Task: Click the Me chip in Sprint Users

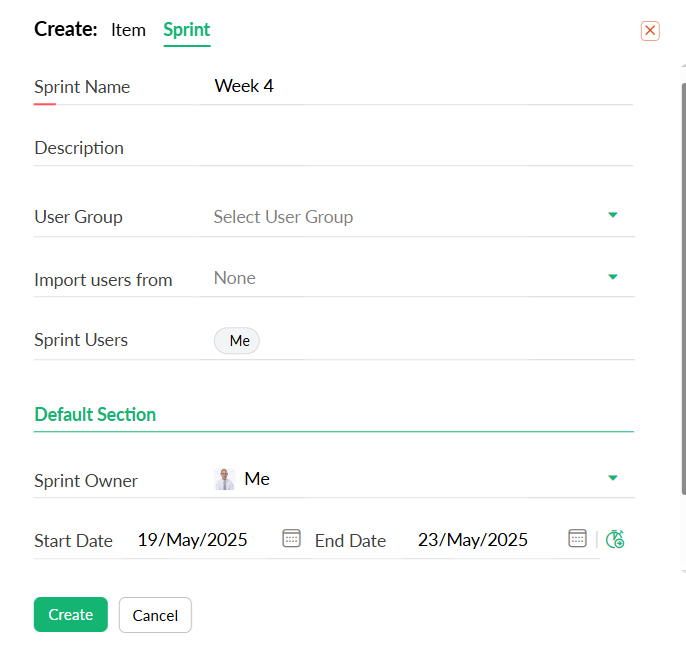Action: [x=238, y=341]
